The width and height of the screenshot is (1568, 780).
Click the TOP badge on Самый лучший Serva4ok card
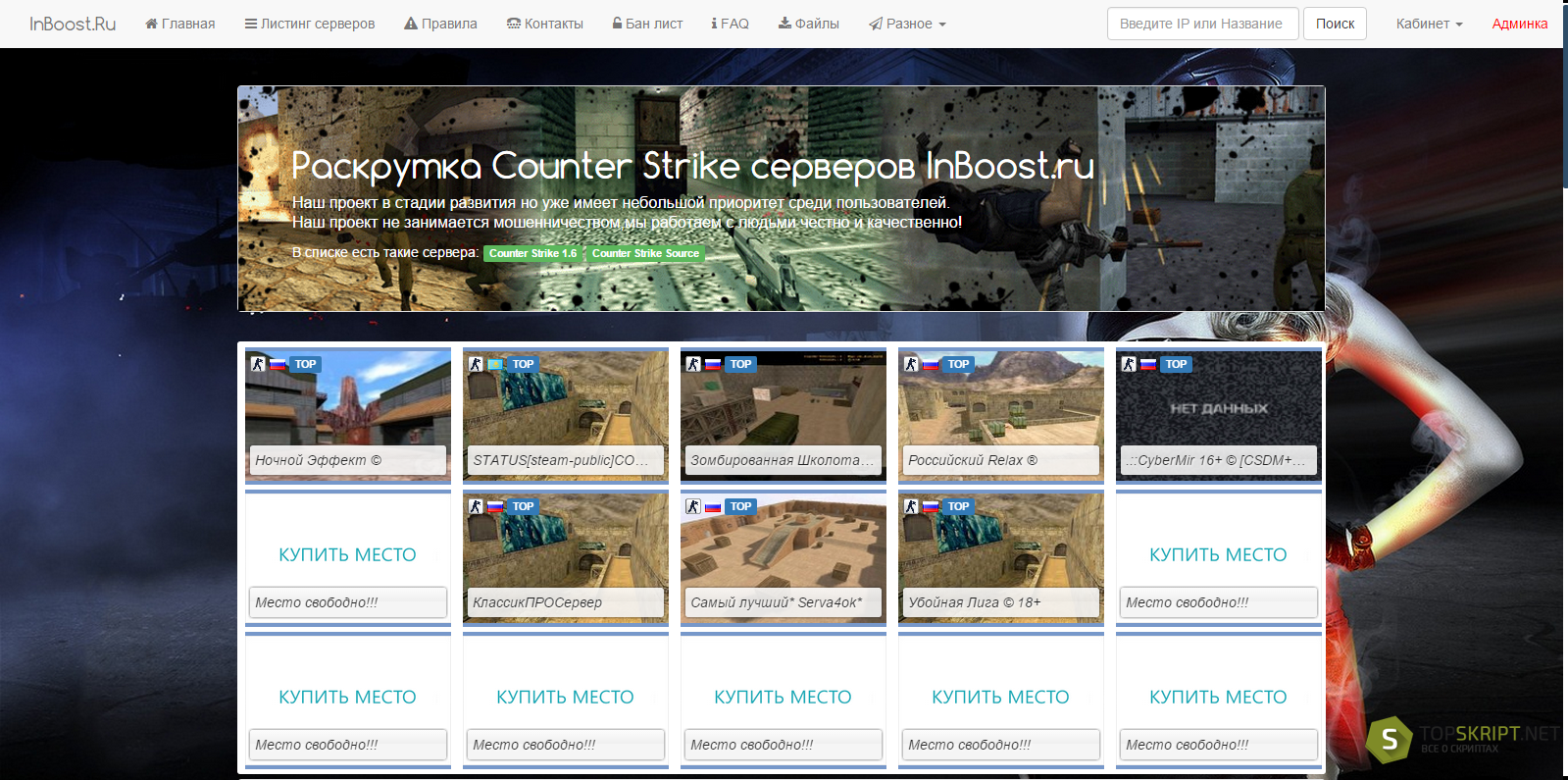point(740,506)
